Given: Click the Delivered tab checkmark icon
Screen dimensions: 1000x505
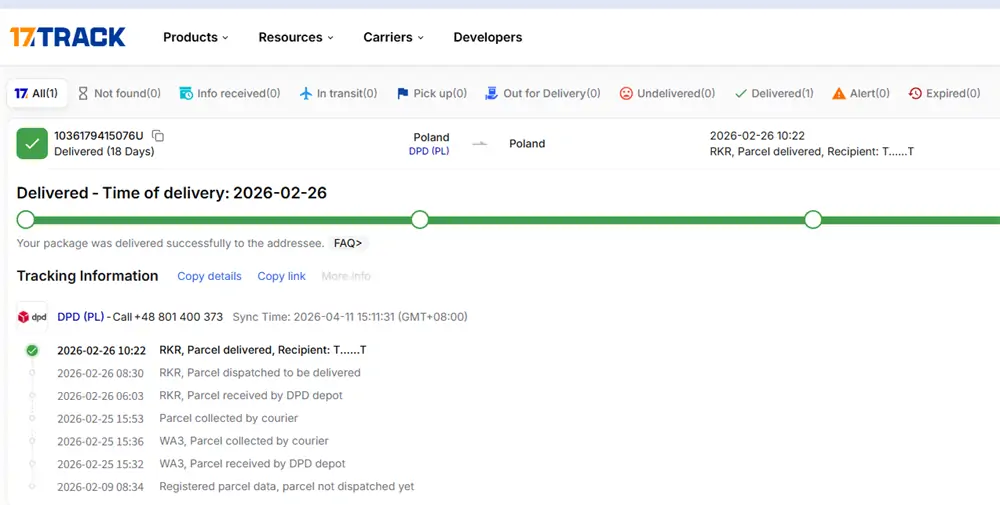Looking at the screenshot, I should point(740,94).
